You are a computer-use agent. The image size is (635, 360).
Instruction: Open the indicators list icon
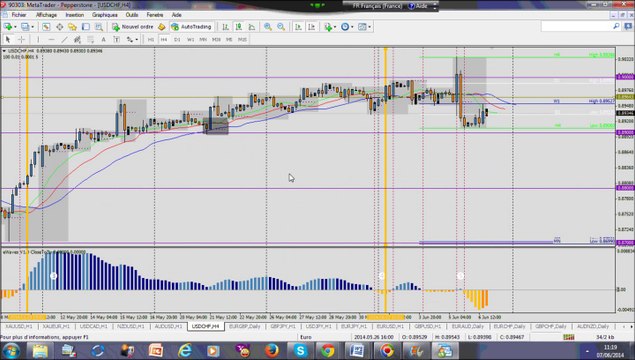click(328, 27)
